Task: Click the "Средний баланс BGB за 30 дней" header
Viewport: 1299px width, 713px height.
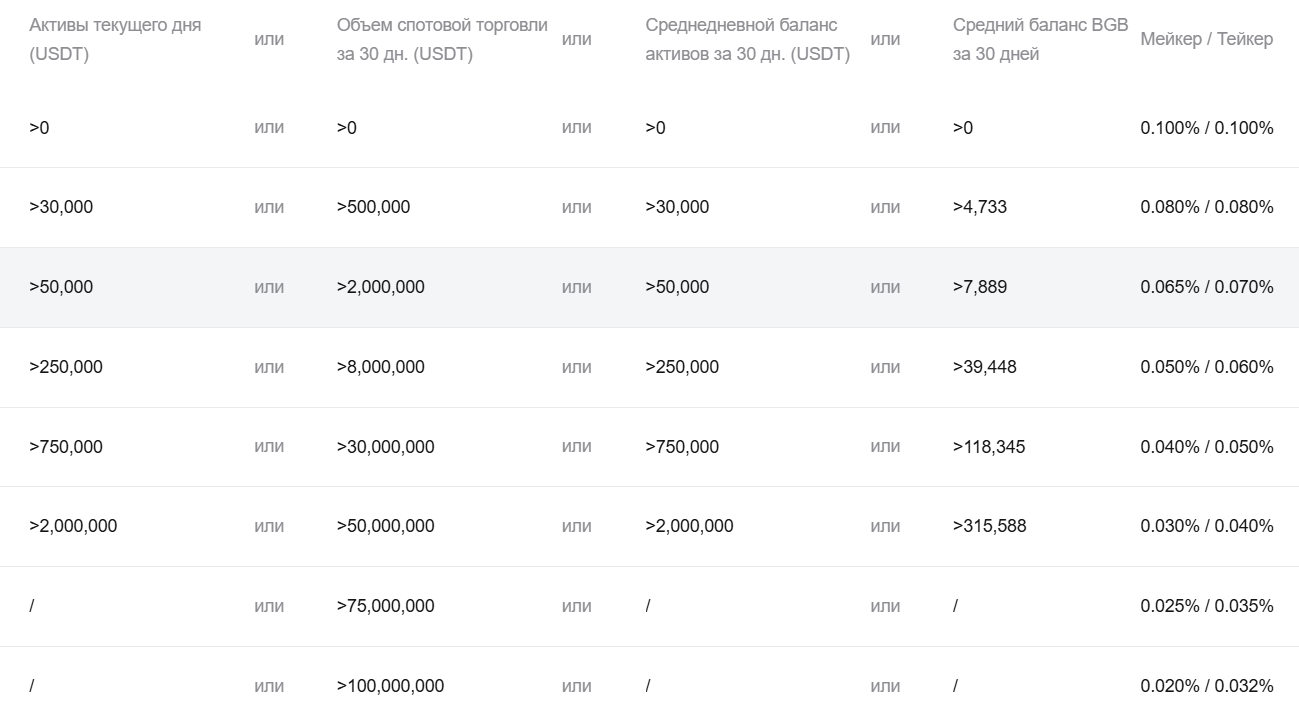Action: coord(1040,39)
